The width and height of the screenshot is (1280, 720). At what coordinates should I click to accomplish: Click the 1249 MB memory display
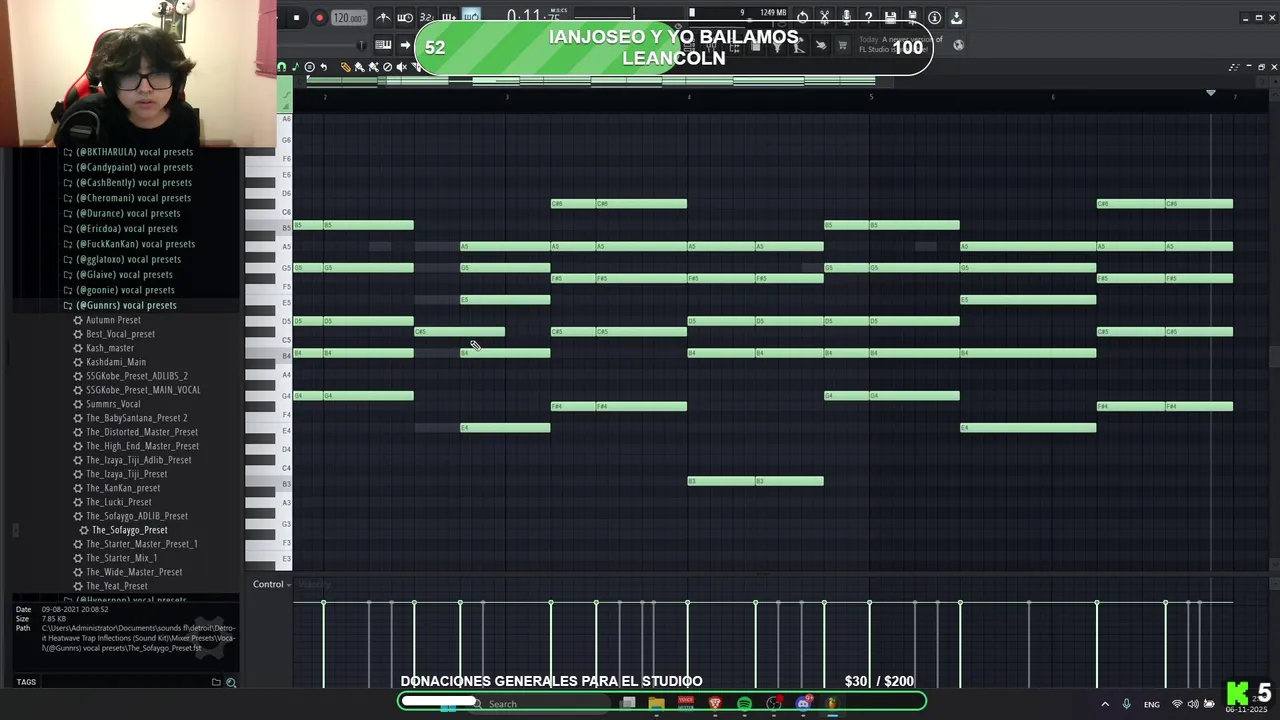(x=773, y=13)
